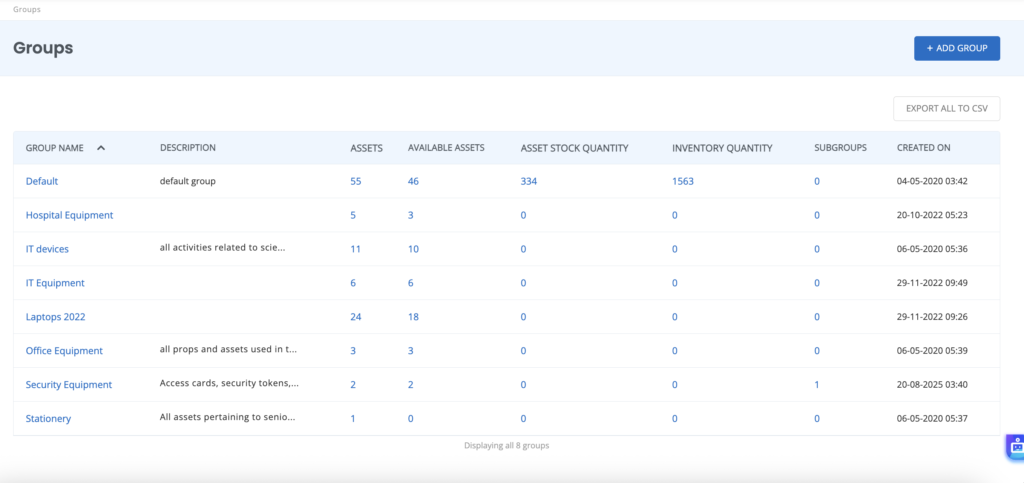Open the Default group link
The width and height of the screenshot is (1024, 483).
point(42,181)
